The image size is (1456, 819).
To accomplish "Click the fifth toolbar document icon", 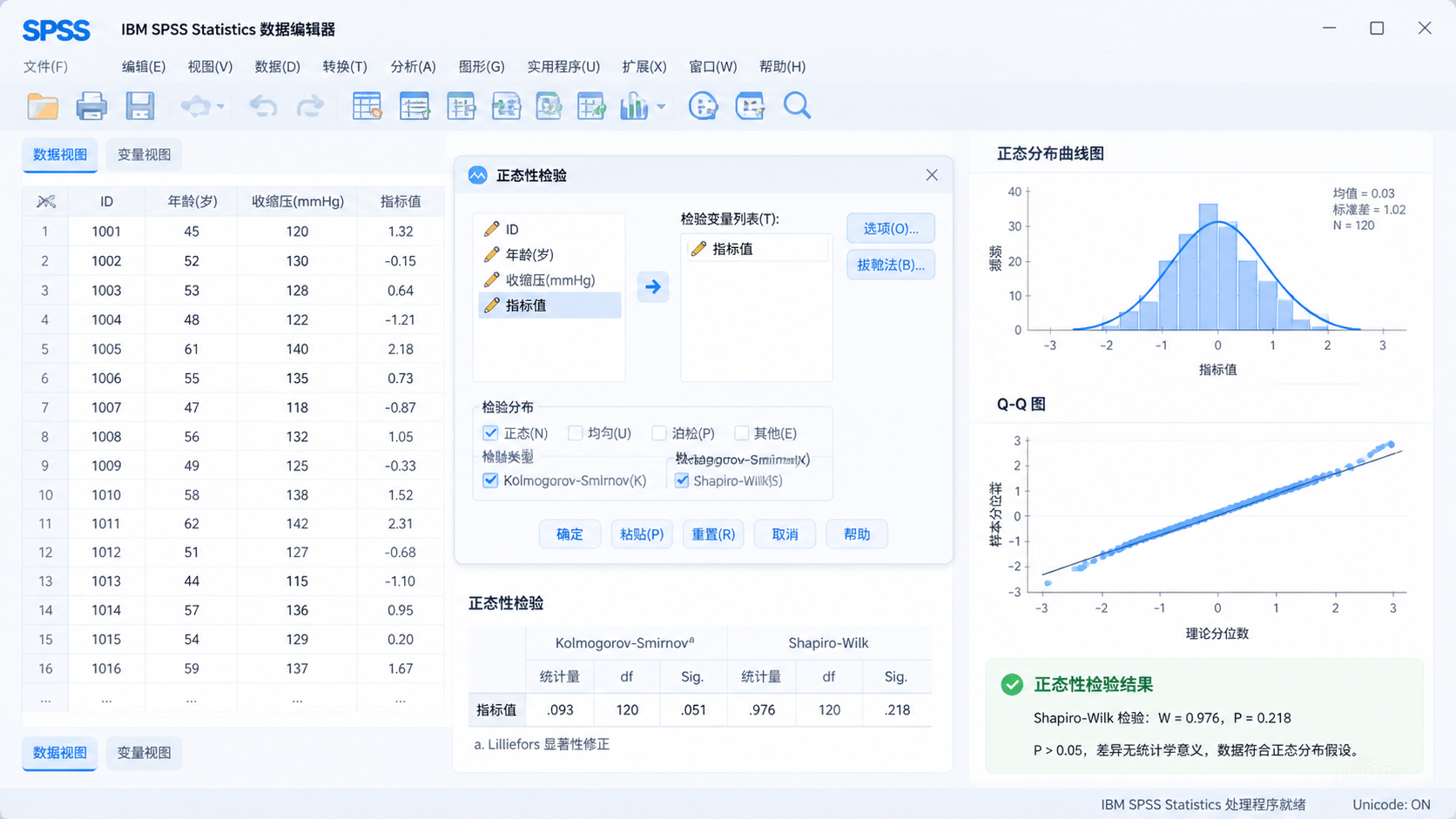I will click(x=549, y=106).
